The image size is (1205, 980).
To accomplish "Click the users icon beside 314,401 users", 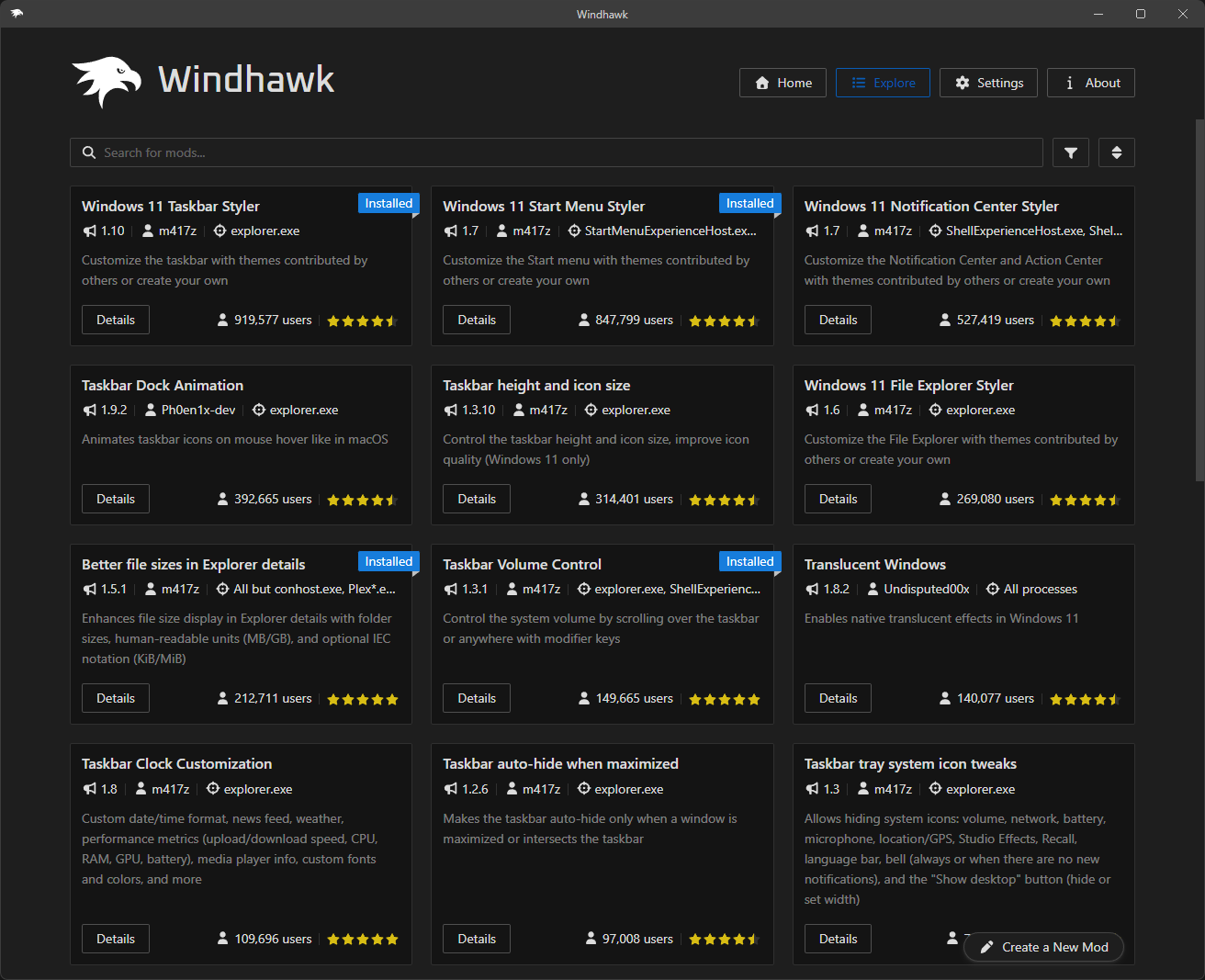I will pos(584,499).
